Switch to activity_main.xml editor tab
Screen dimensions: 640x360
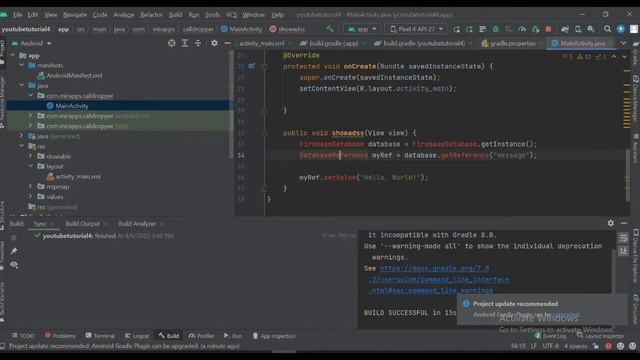262,43
